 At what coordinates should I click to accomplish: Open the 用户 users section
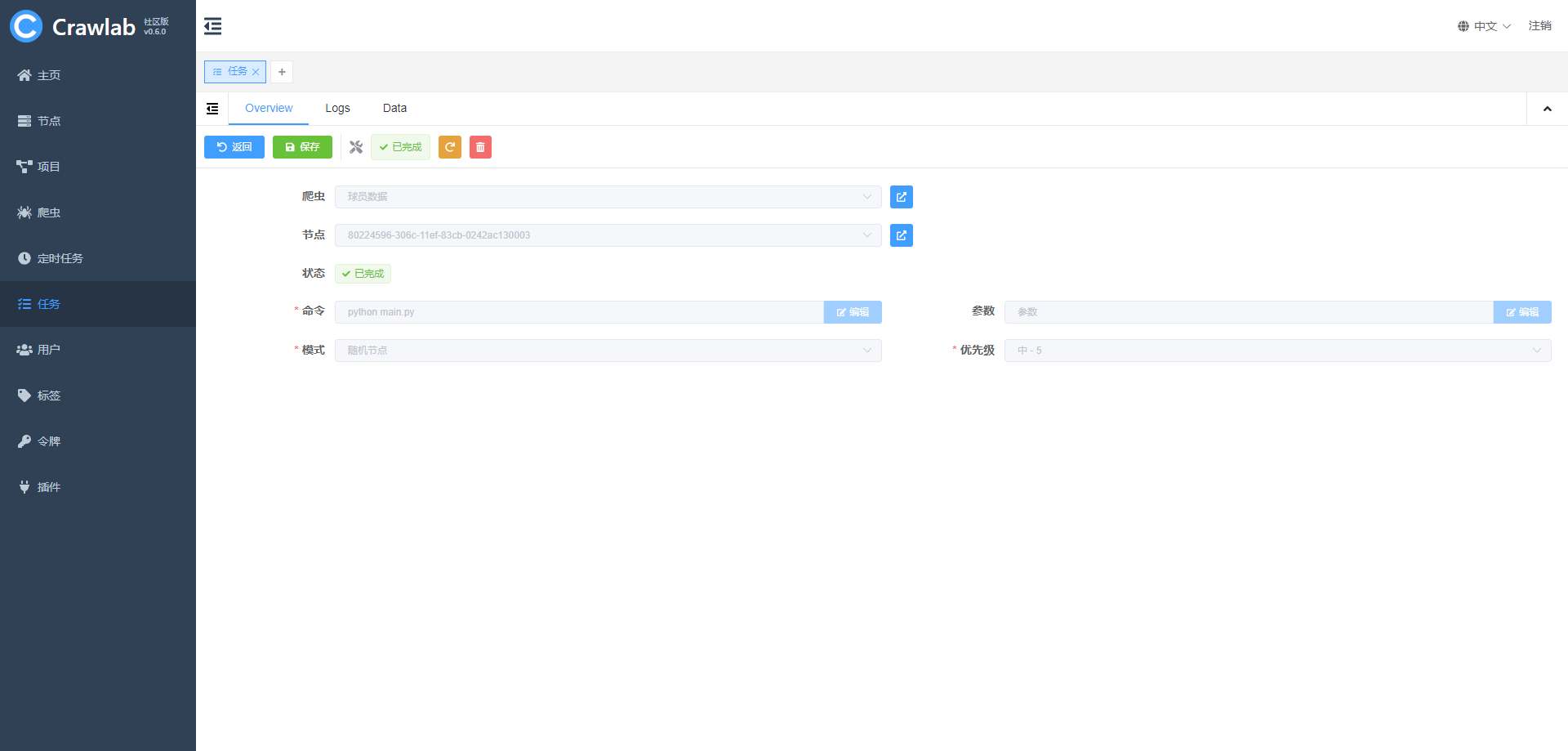pos(98,350)
